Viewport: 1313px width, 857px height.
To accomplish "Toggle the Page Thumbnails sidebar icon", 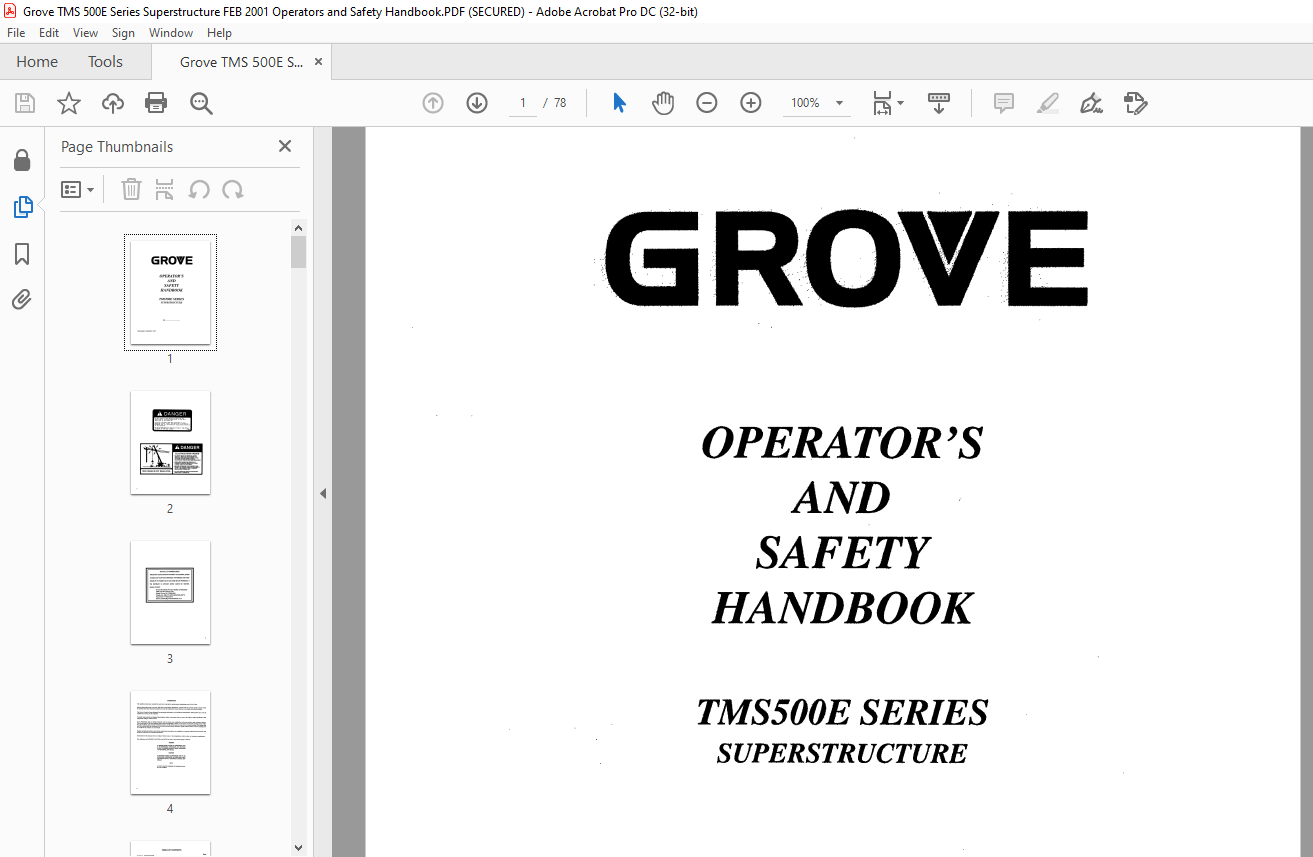I will pyautogui.click(x=22, y=207).
